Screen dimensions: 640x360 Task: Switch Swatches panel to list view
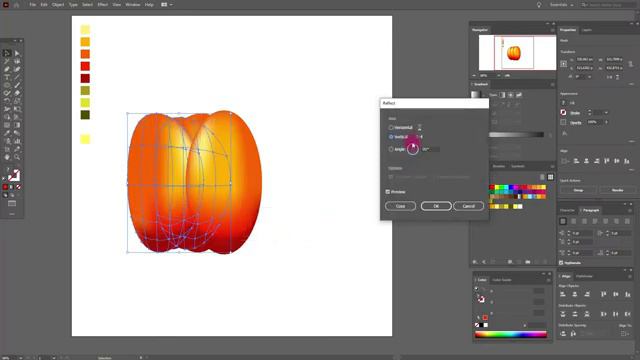click(542, 177)
